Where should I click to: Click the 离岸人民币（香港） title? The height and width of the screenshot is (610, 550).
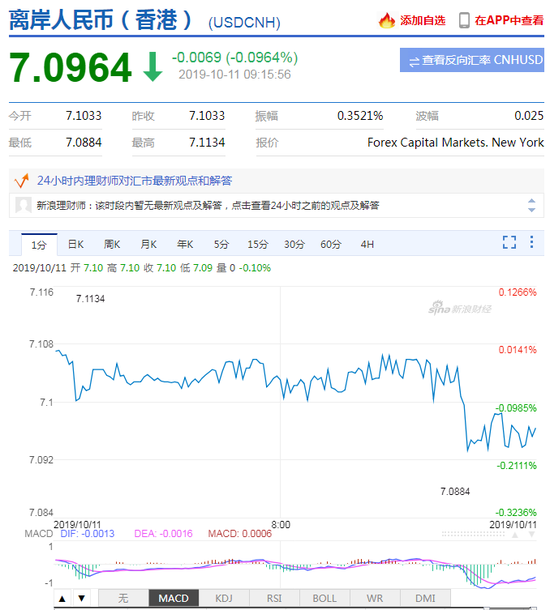(100, 20)
